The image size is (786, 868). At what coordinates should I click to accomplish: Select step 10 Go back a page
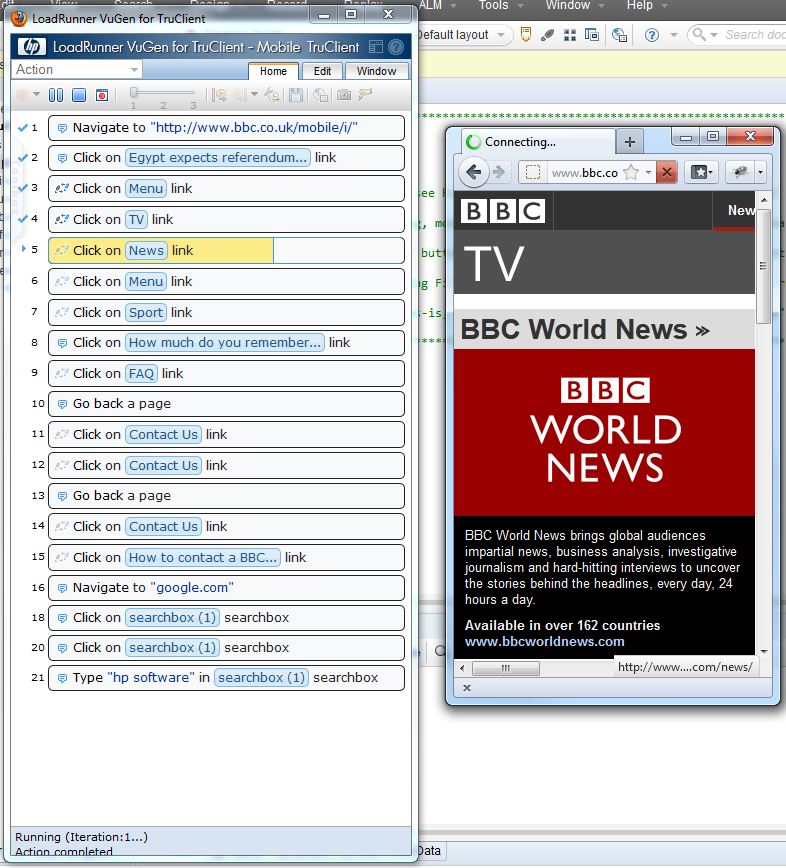226,404
